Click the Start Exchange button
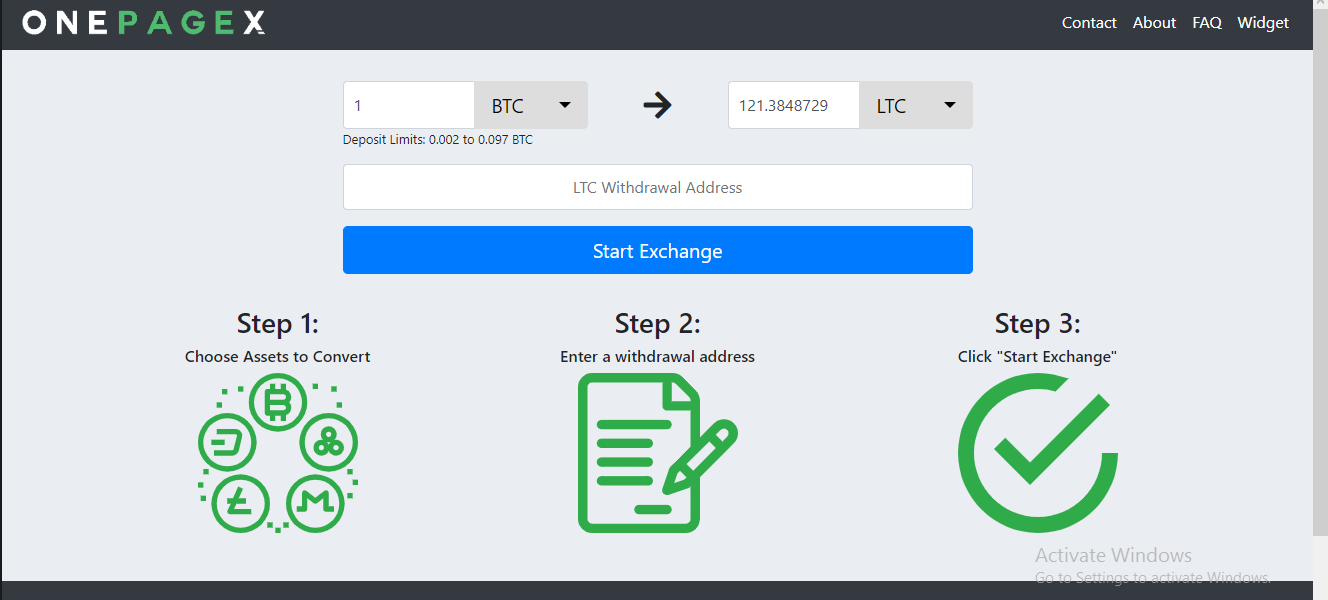The height and width of the screenshot is (600, 1328). click(x=658, y=250)
